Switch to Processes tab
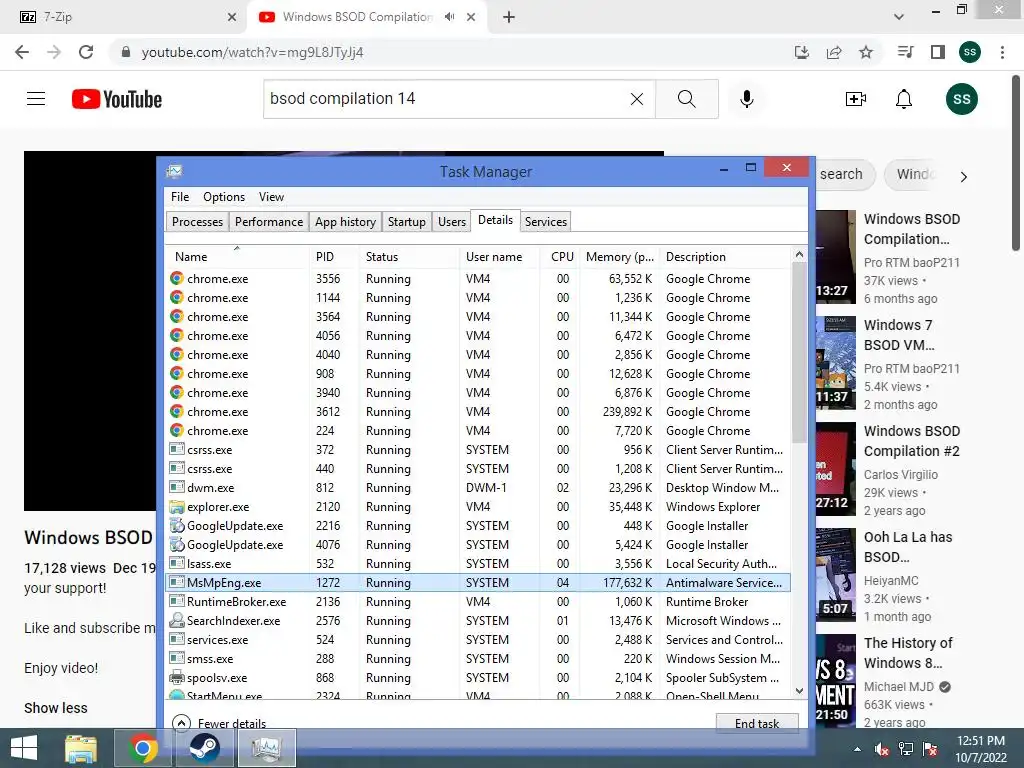This screenshot has width=1024, height=768. pyautogui.click(x=197, y=222)
